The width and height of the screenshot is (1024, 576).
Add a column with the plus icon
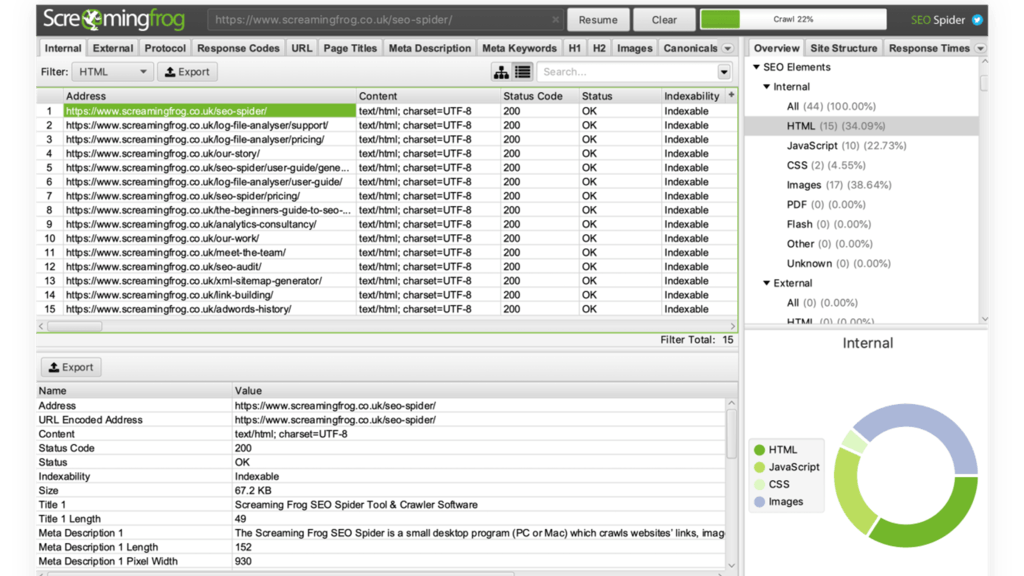coord(731,95)
